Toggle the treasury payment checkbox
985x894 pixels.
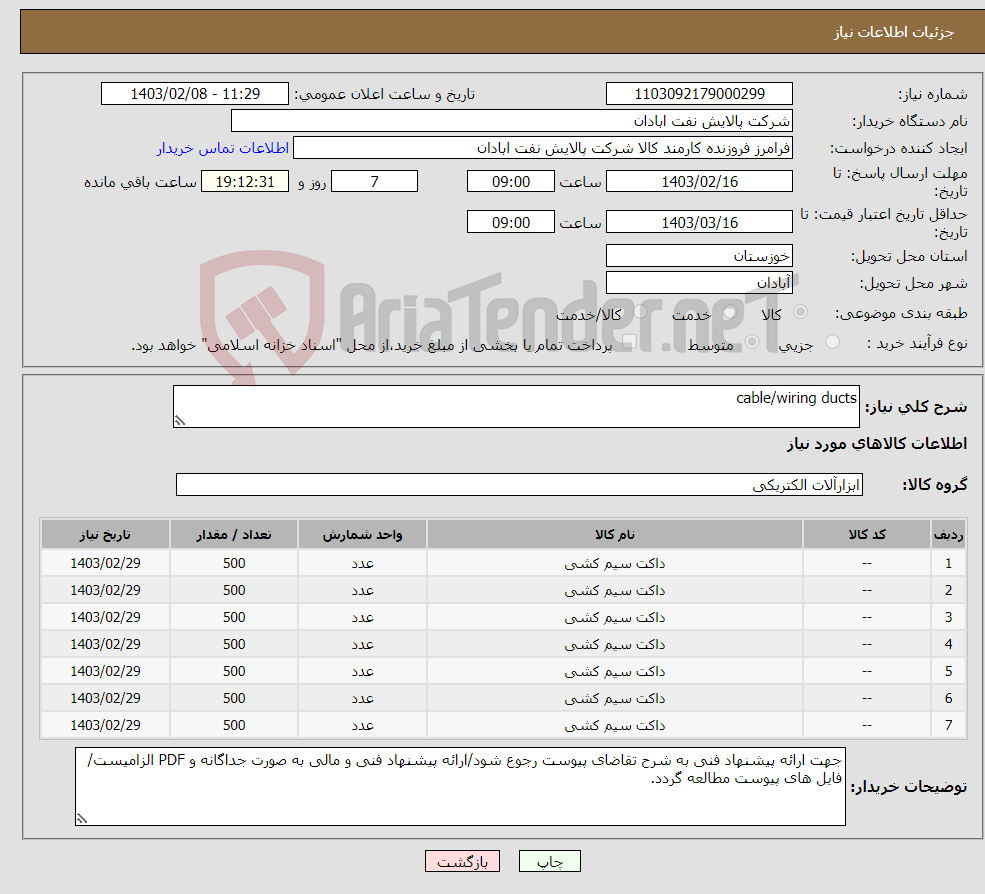[629, 342]
